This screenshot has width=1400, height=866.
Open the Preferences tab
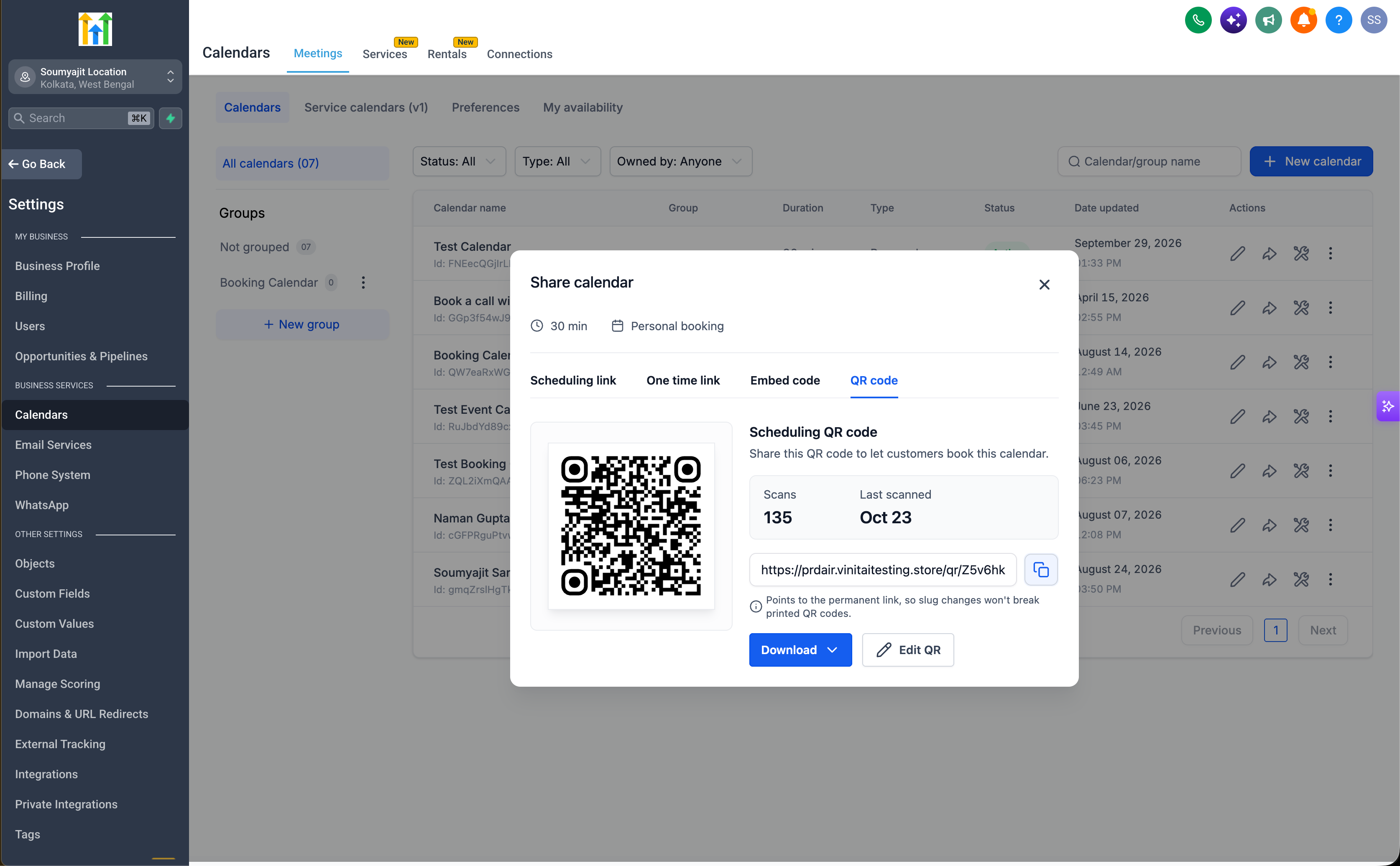pos(485,108)
